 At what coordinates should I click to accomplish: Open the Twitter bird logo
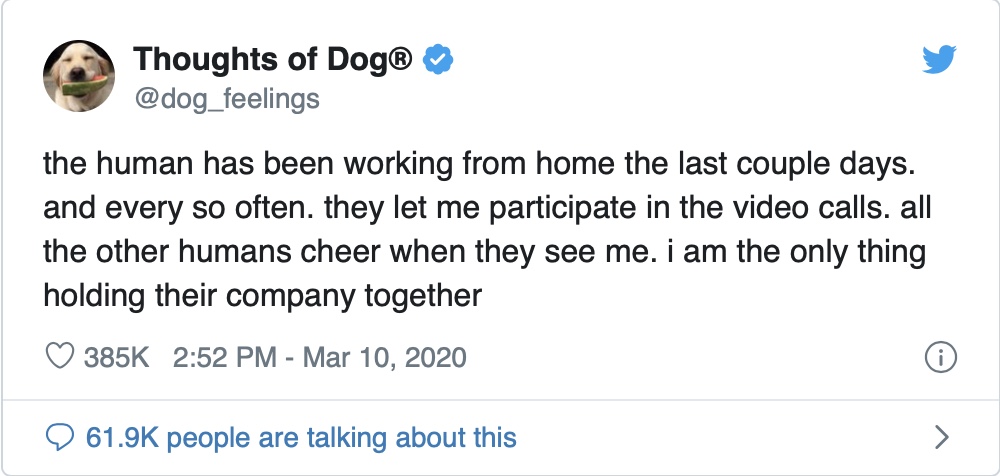click(939, 61)
